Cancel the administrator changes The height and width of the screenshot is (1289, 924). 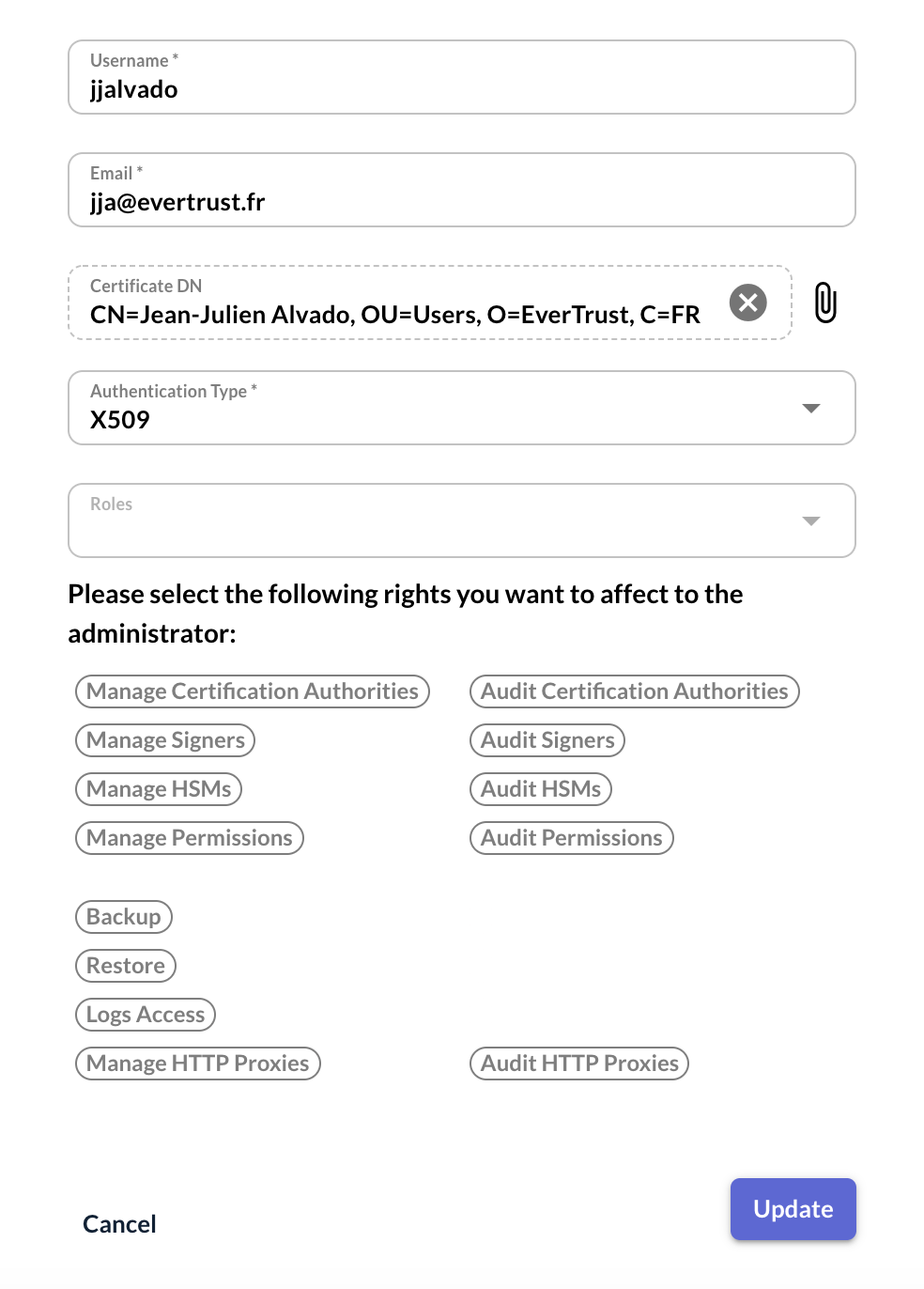[118, 1223]
